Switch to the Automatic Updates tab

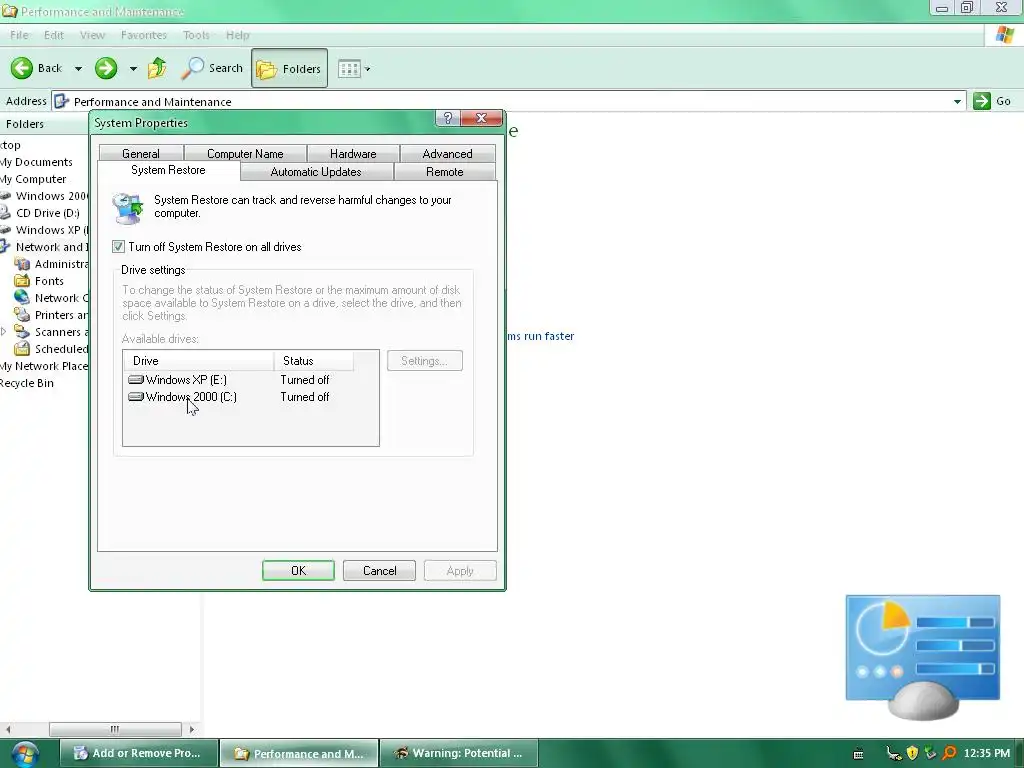(x=316, y=172)
